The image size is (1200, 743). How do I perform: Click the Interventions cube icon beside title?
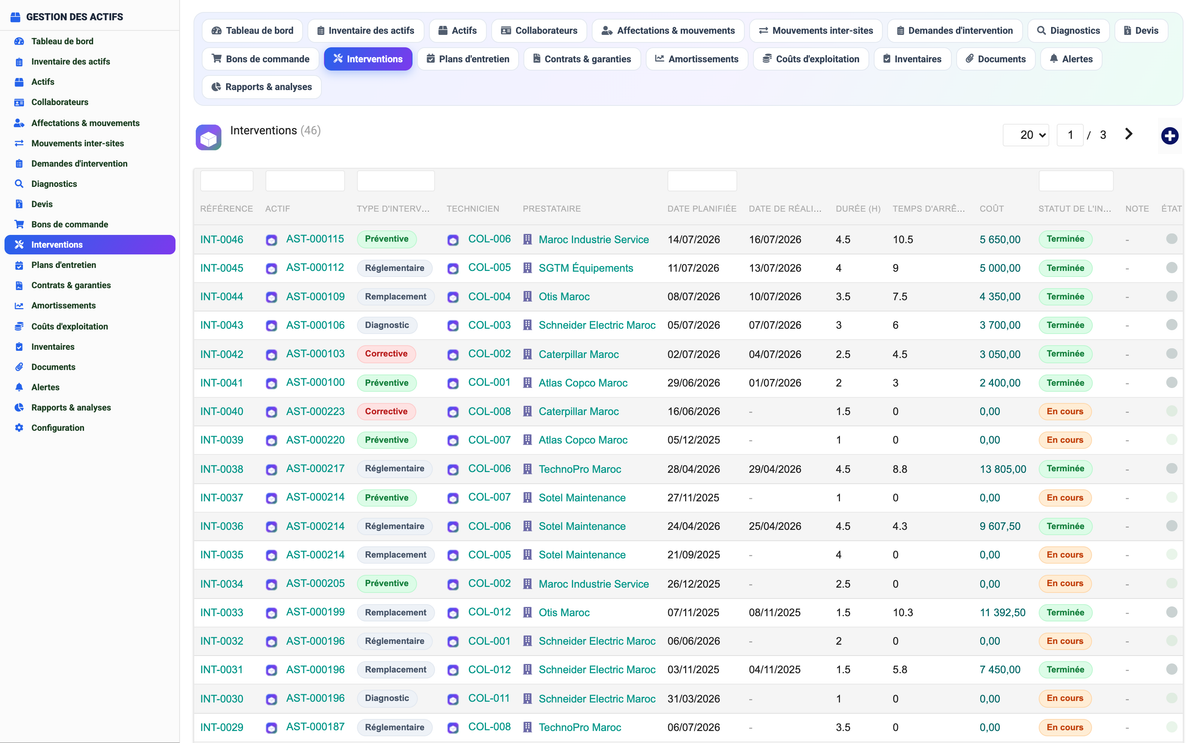click(208, 138)
